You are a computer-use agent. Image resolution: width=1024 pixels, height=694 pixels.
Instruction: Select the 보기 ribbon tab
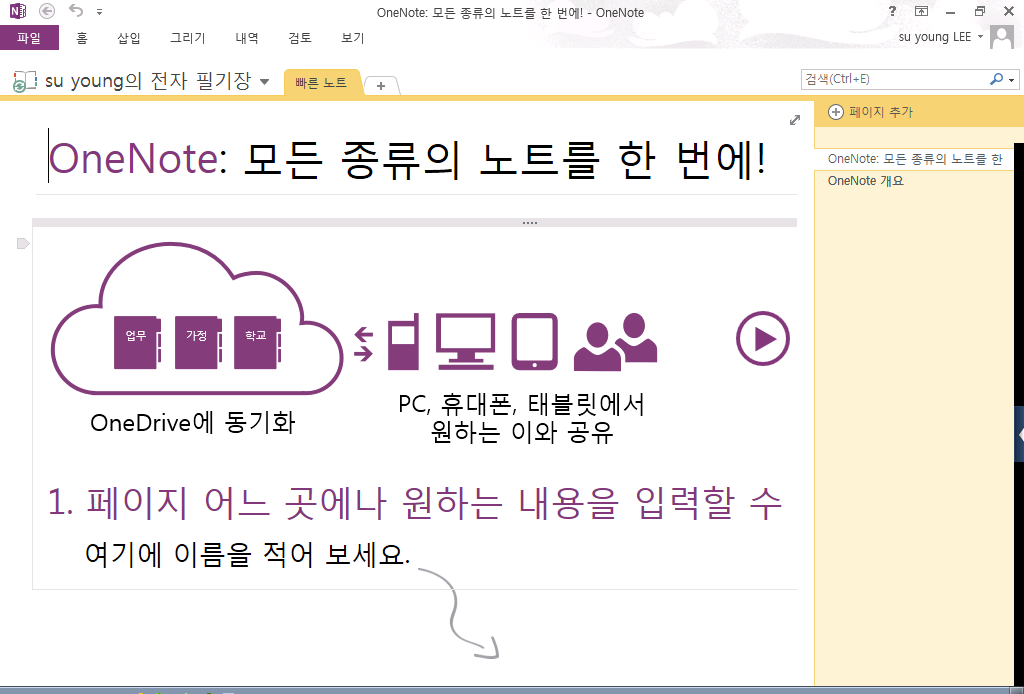(353, 38)
